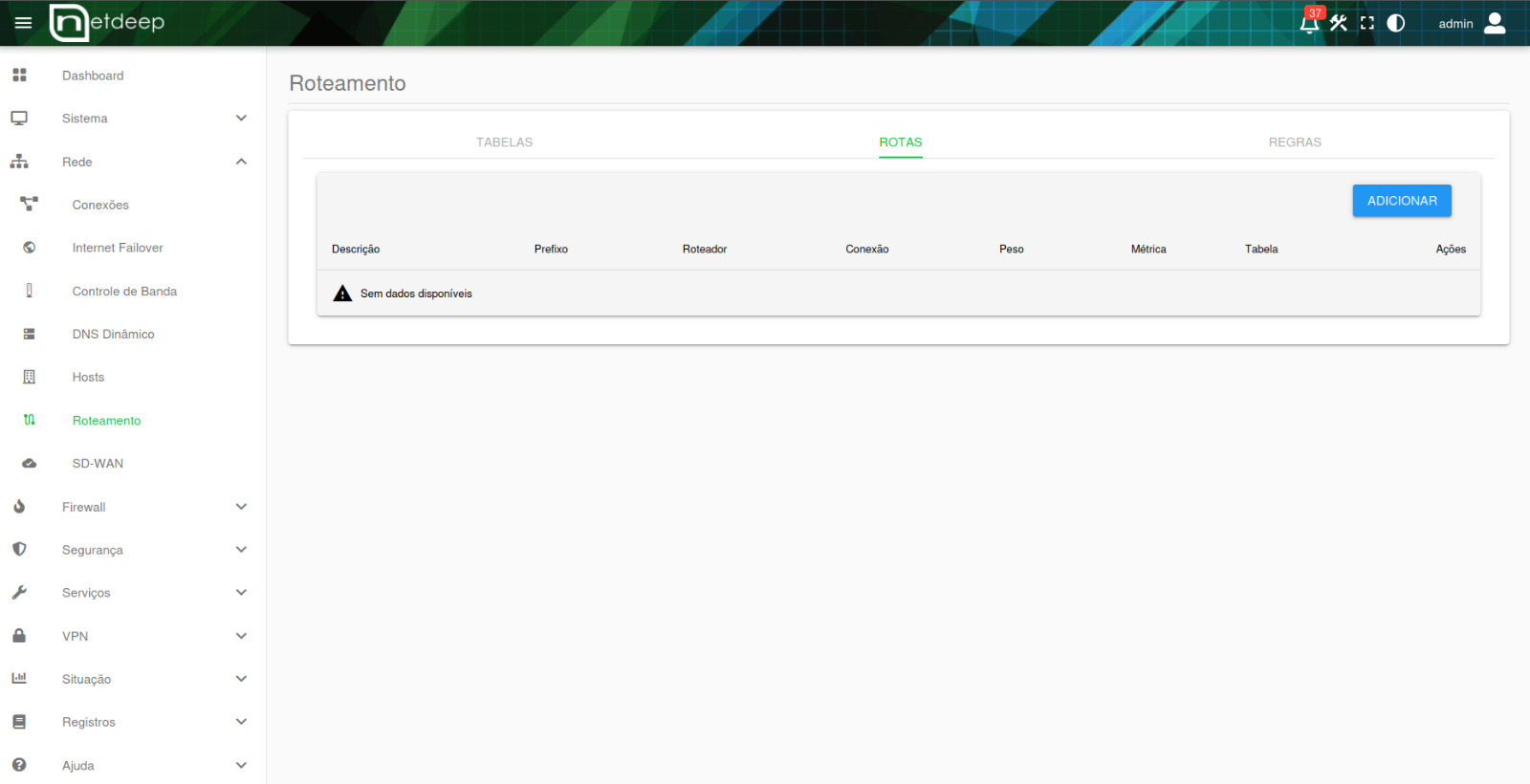This screenshot has width=1530, height=784.
Task: Expand the Sistema menu chevron
Action: [x=241, y=119]
